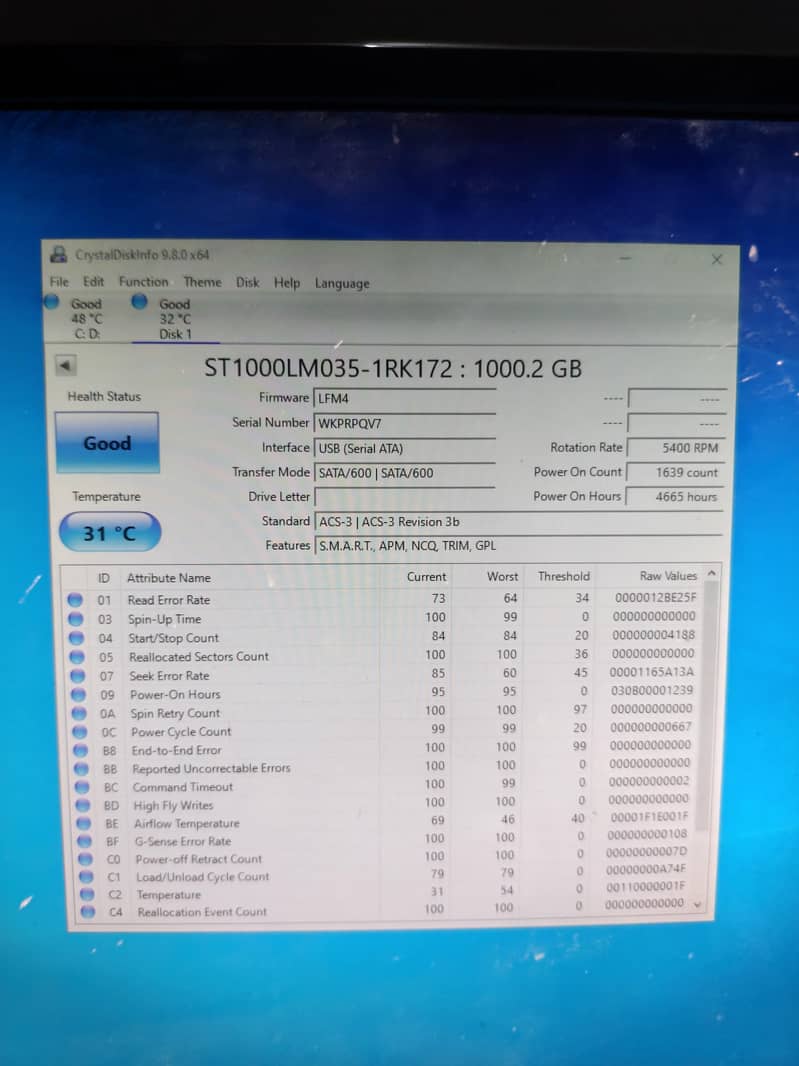Close the CrystalDiskInfo window
This screenshot has height=1066, width=799.
pos(717,260)
